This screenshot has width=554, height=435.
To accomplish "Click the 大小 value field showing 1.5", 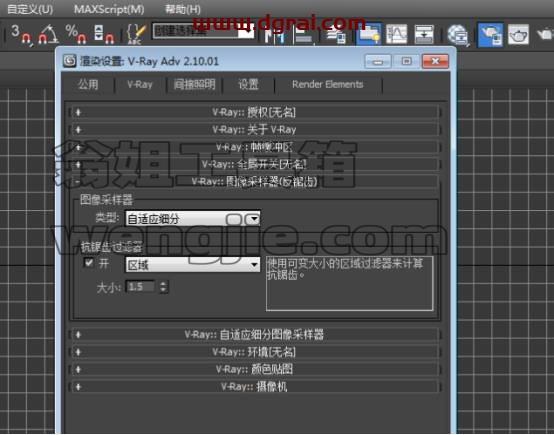I will (140, 287).
